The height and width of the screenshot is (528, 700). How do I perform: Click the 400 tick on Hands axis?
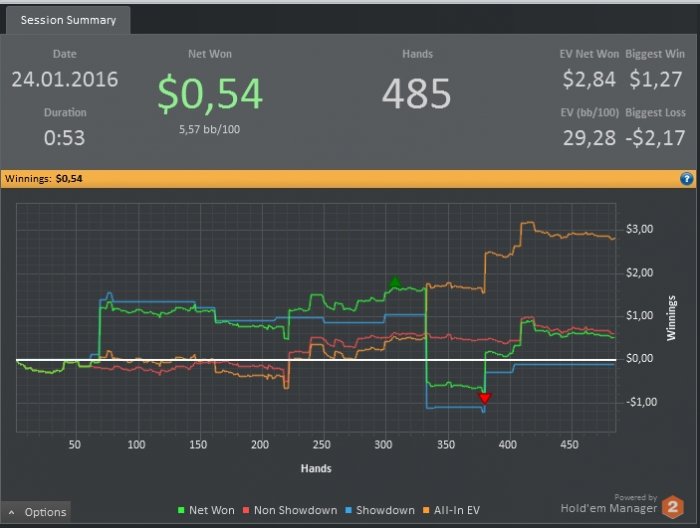click(x=508, y=445)
